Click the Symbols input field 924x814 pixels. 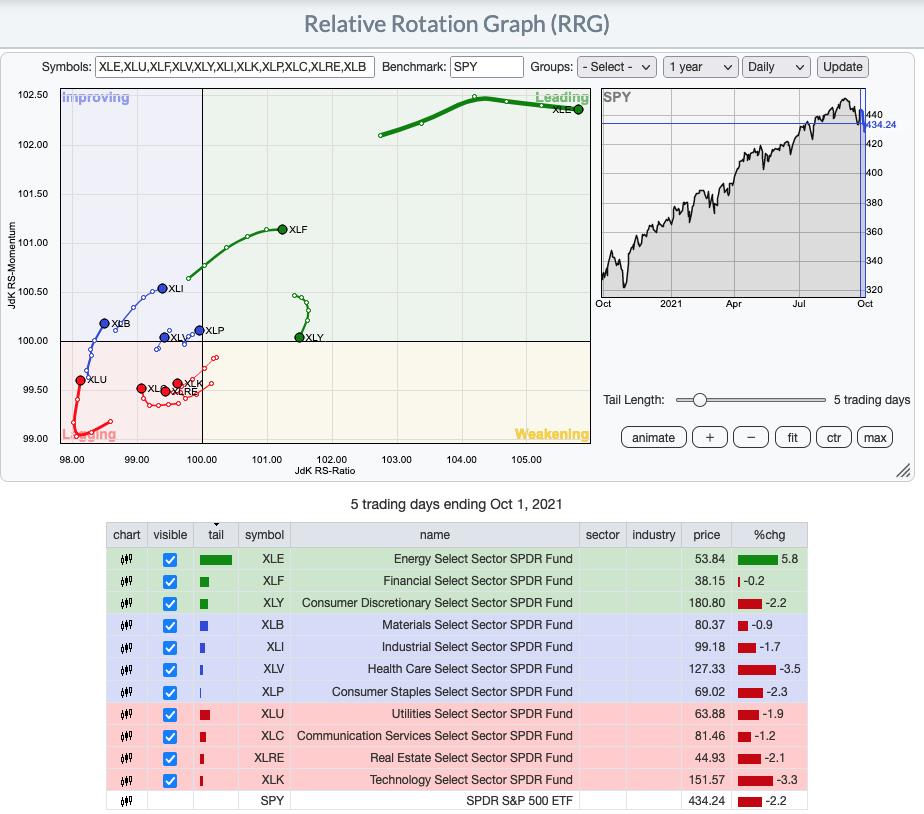[235, 67]
